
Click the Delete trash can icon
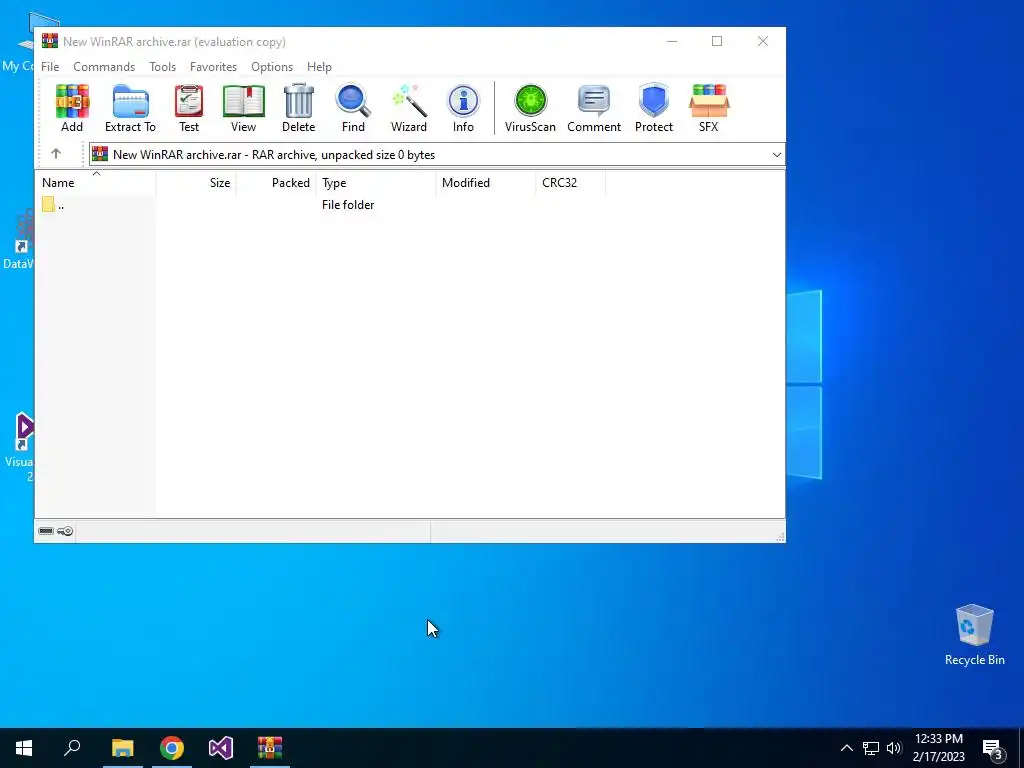(x=298, y=108)
